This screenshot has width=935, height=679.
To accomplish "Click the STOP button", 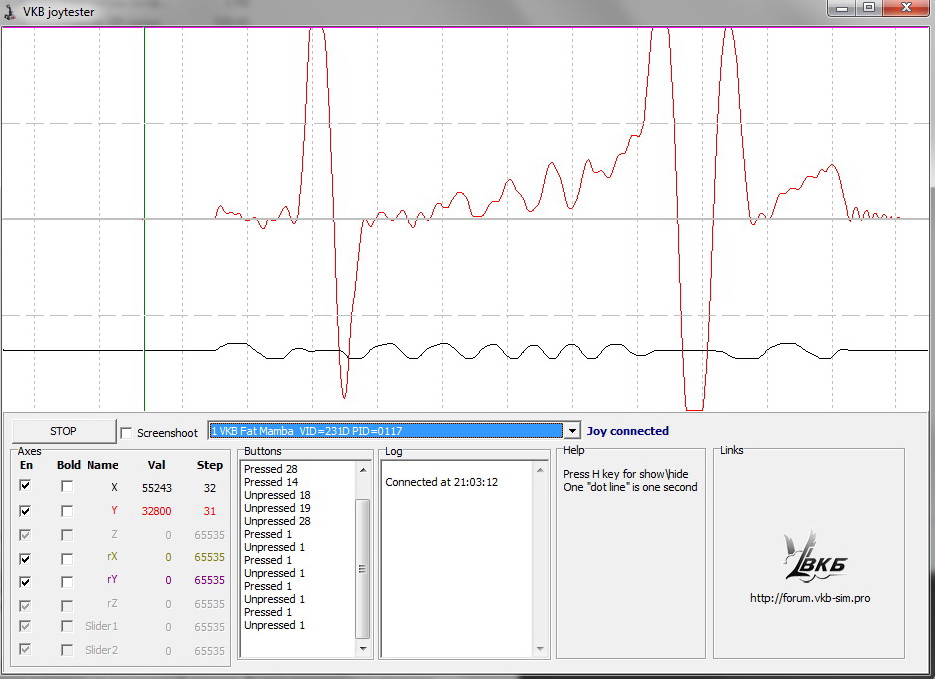I will tap(63, 431).
